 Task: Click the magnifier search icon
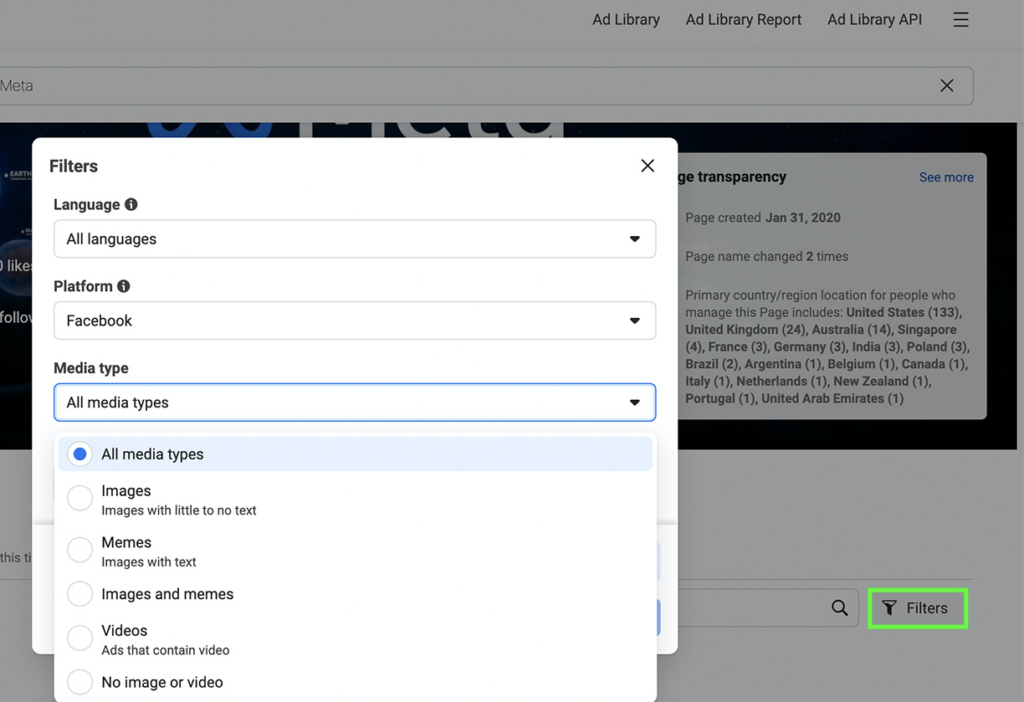839,608
